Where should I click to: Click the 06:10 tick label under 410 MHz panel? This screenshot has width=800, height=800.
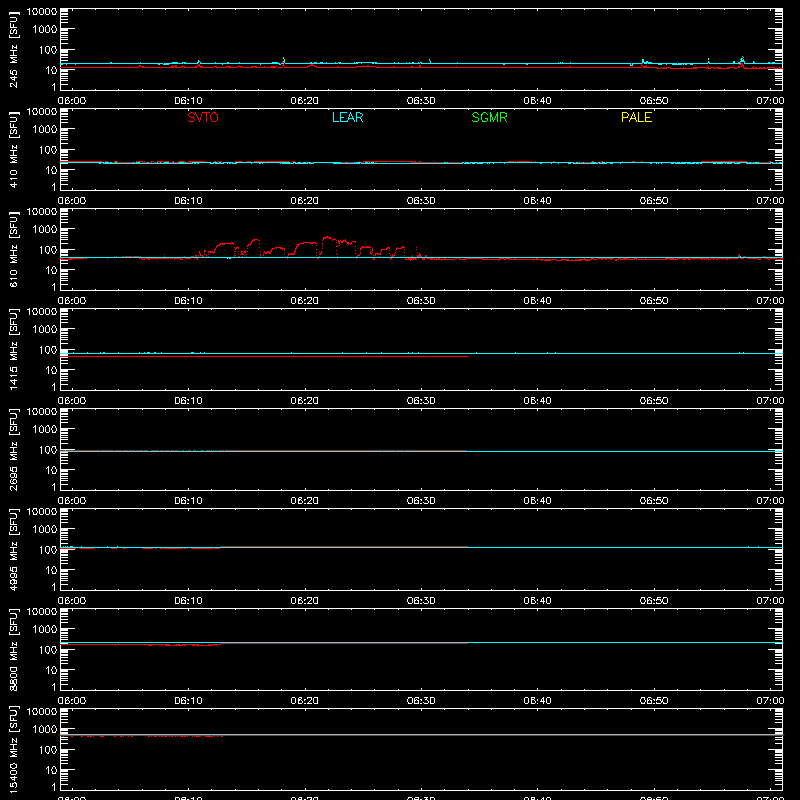click(188, 201)
